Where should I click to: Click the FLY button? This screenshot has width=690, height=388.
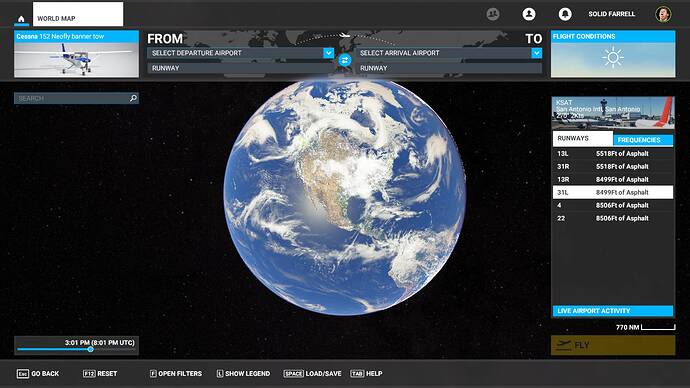(x=613, y=345)
